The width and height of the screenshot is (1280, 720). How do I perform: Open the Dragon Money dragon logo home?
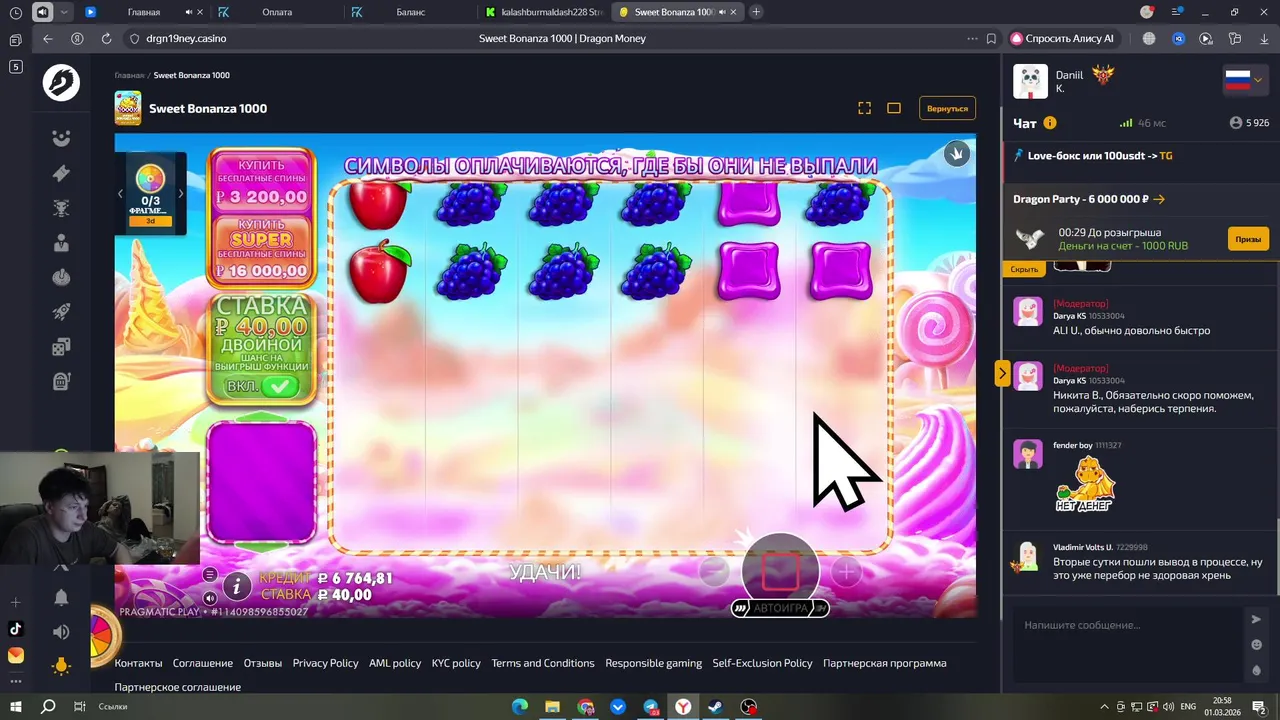tap(61, 83)
